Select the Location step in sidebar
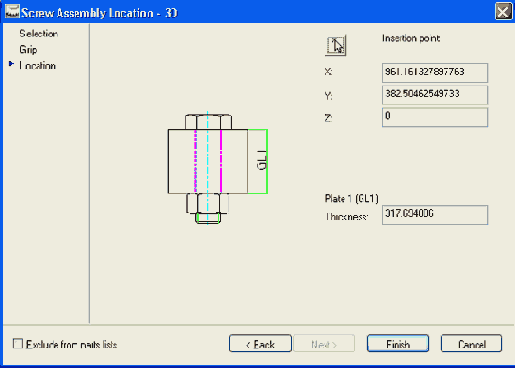 [x=37, y=66]
